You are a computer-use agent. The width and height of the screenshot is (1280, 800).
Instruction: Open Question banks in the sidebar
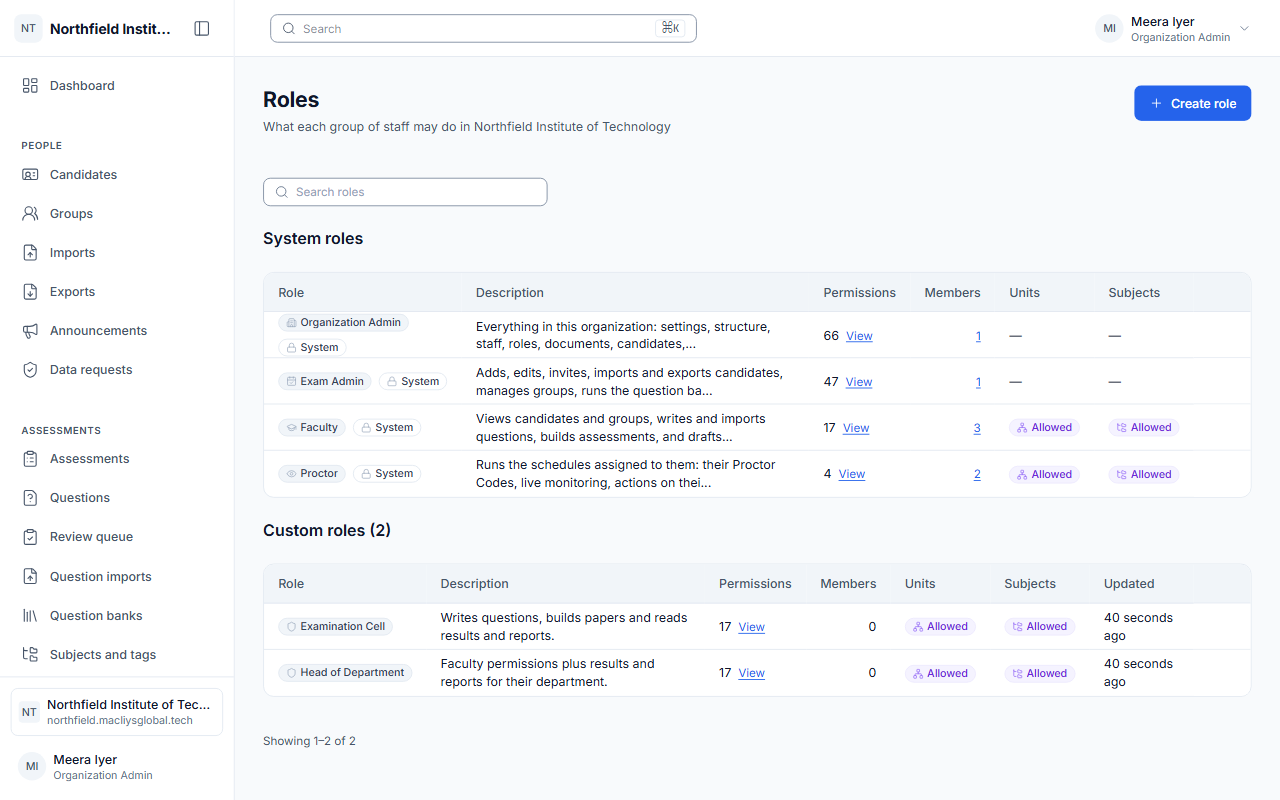pos(117,616)
